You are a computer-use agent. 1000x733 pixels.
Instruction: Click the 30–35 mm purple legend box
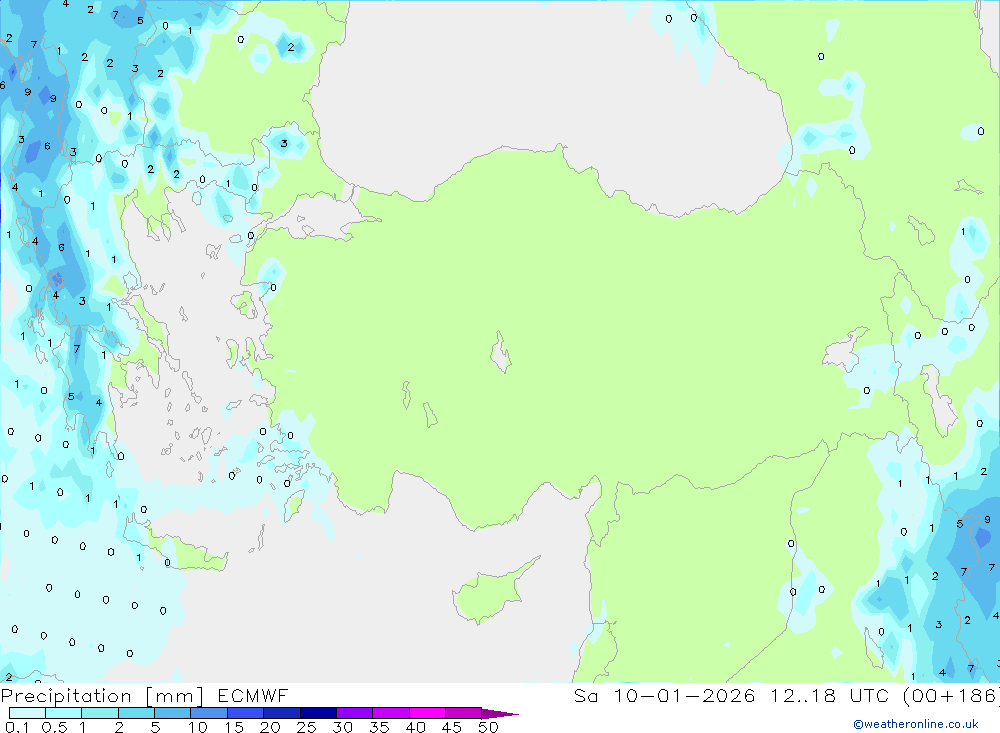tap(354, 713)
